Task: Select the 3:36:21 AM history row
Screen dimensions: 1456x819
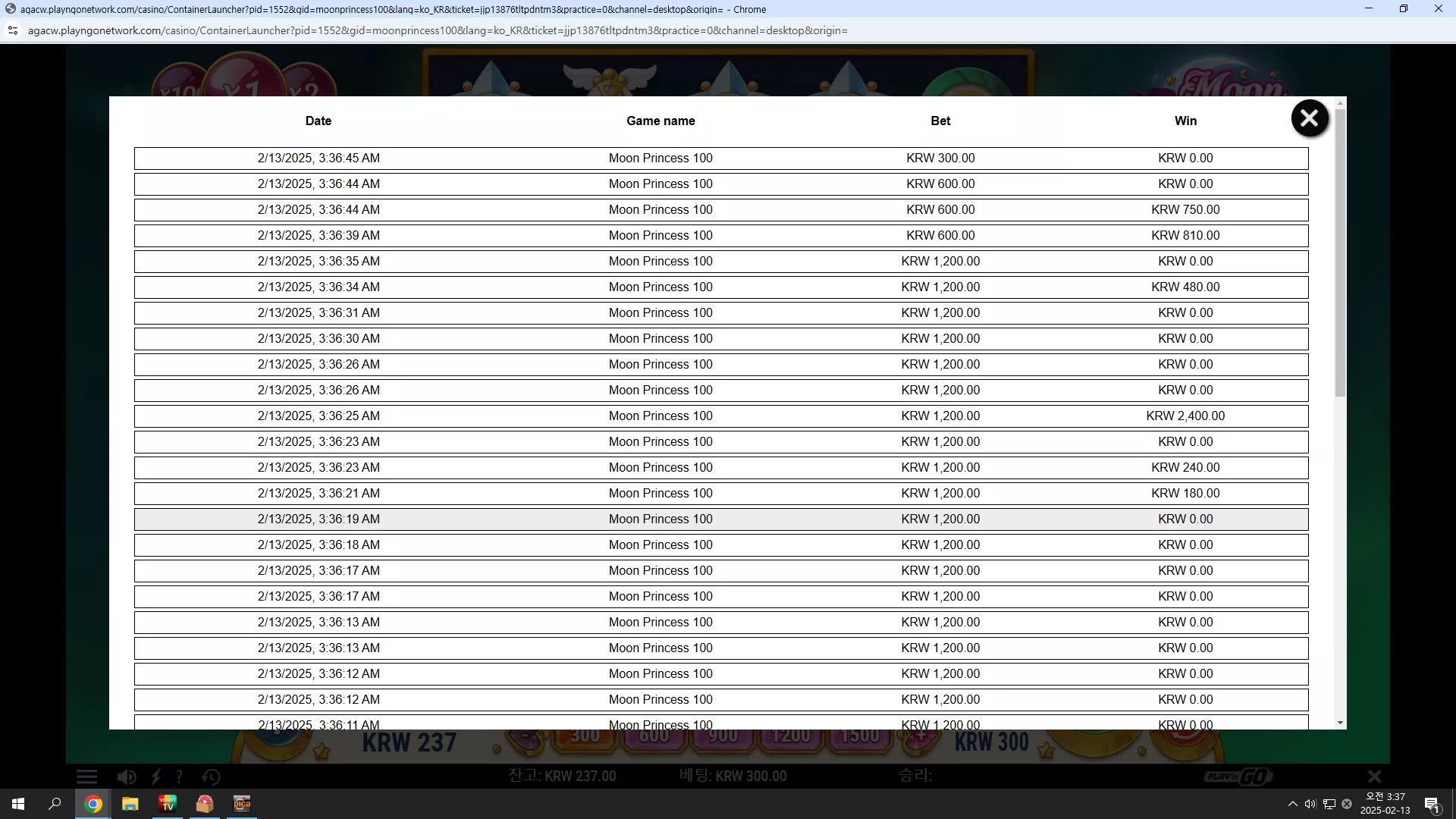Action: pos(721,494)
